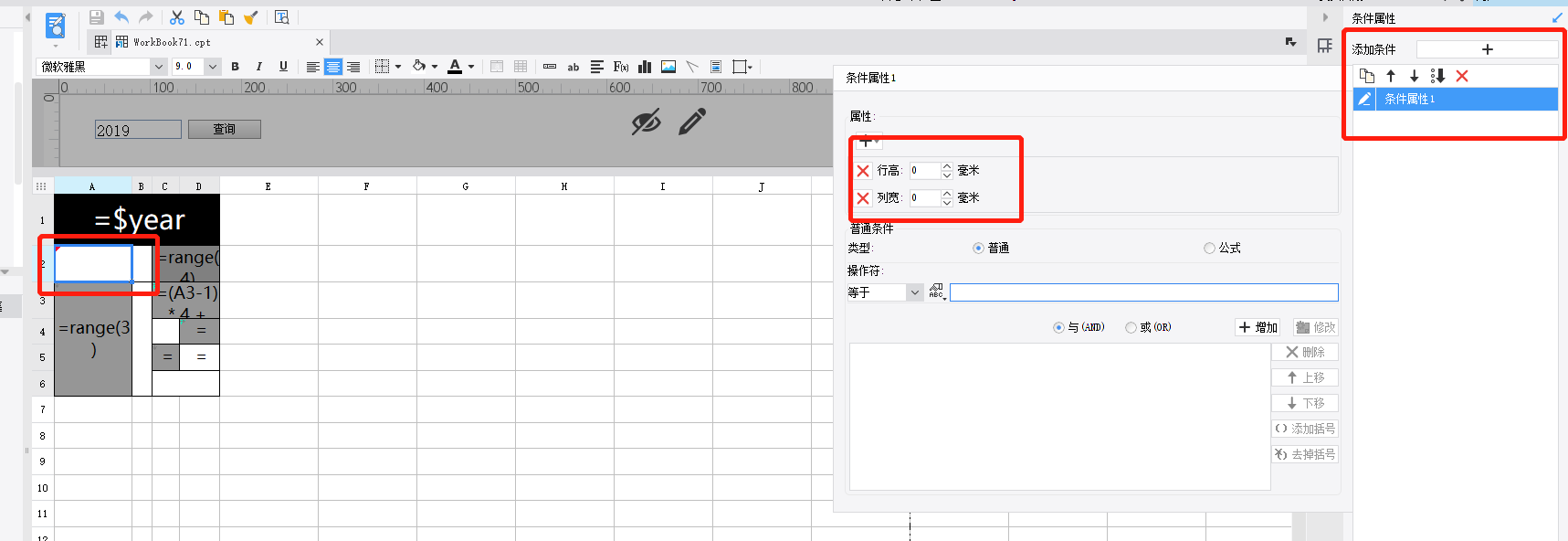Align cell text to the left
The height and width of the screenshot is (541, 1568).
[x=312, y=67]
